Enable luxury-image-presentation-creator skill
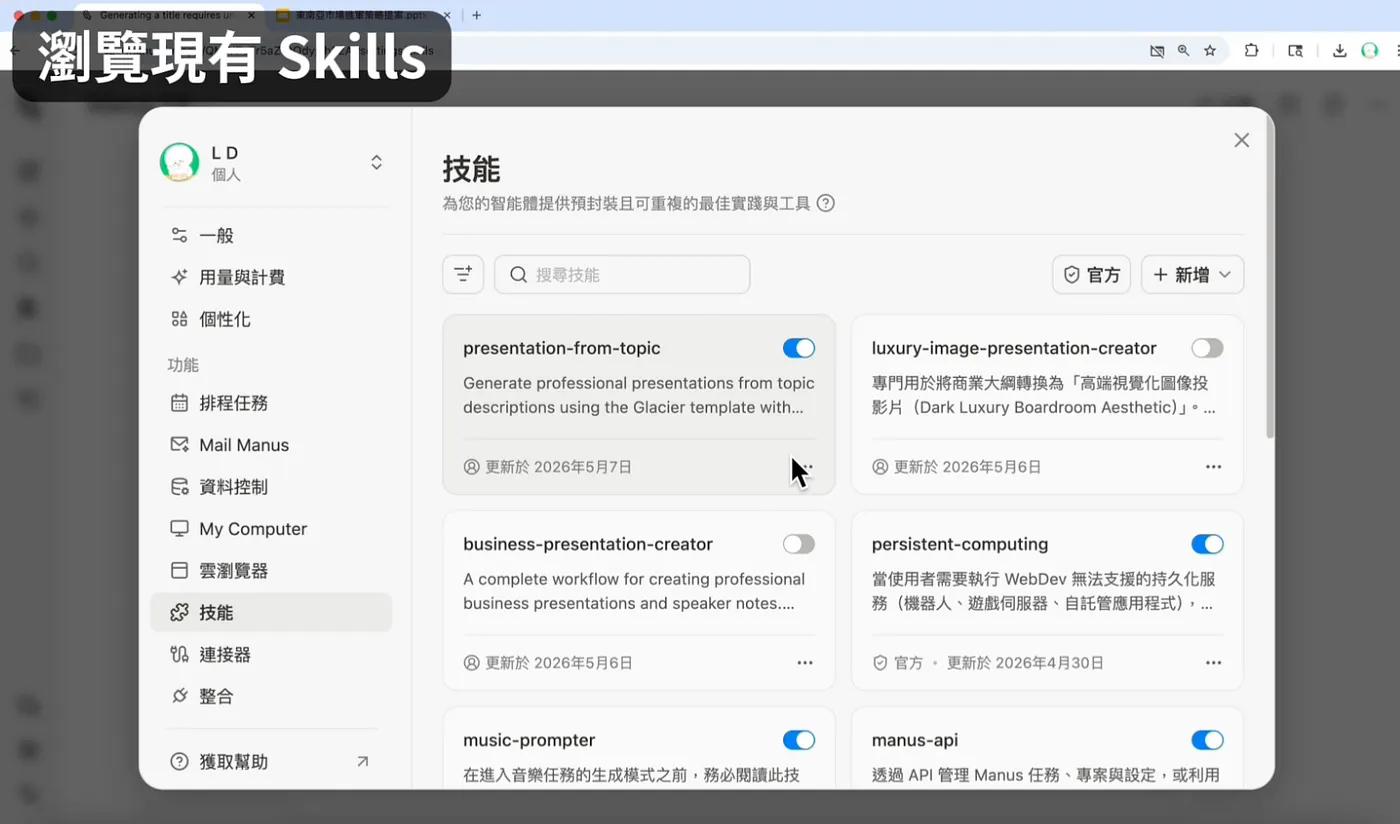 (x=1207, y=348)
